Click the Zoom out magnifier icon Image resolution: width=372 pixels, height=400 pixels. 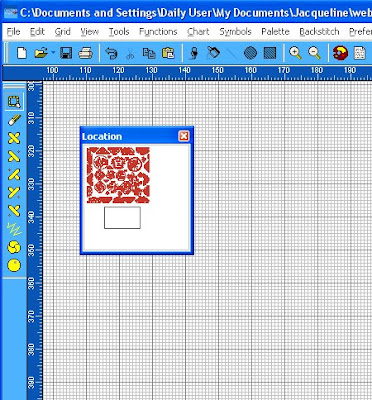point(314,53)
